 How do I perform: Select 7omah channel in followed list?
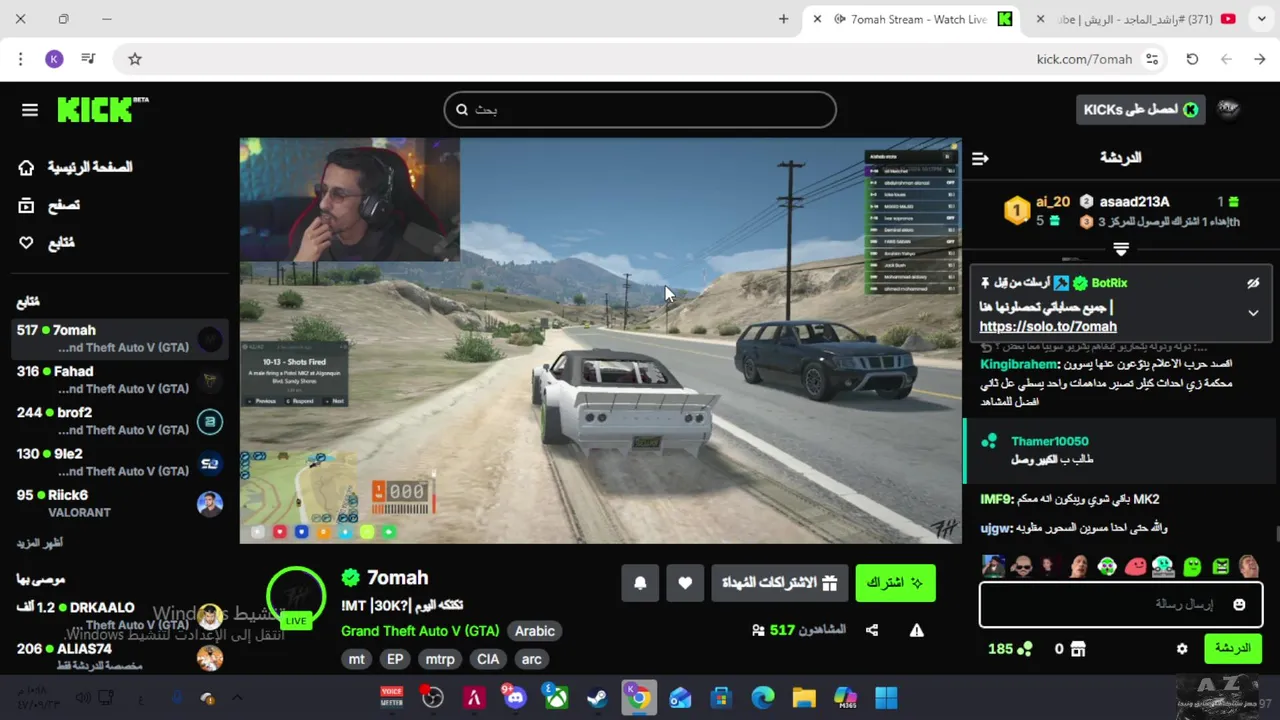[120, 339]
